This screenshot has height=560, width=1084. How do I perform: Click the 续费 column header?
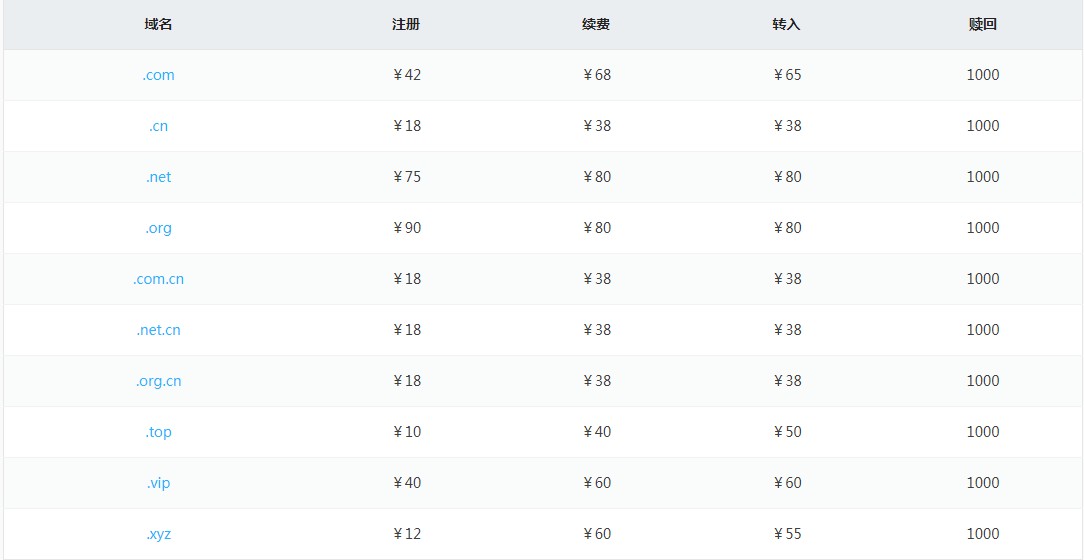click(x=596, y=24)
